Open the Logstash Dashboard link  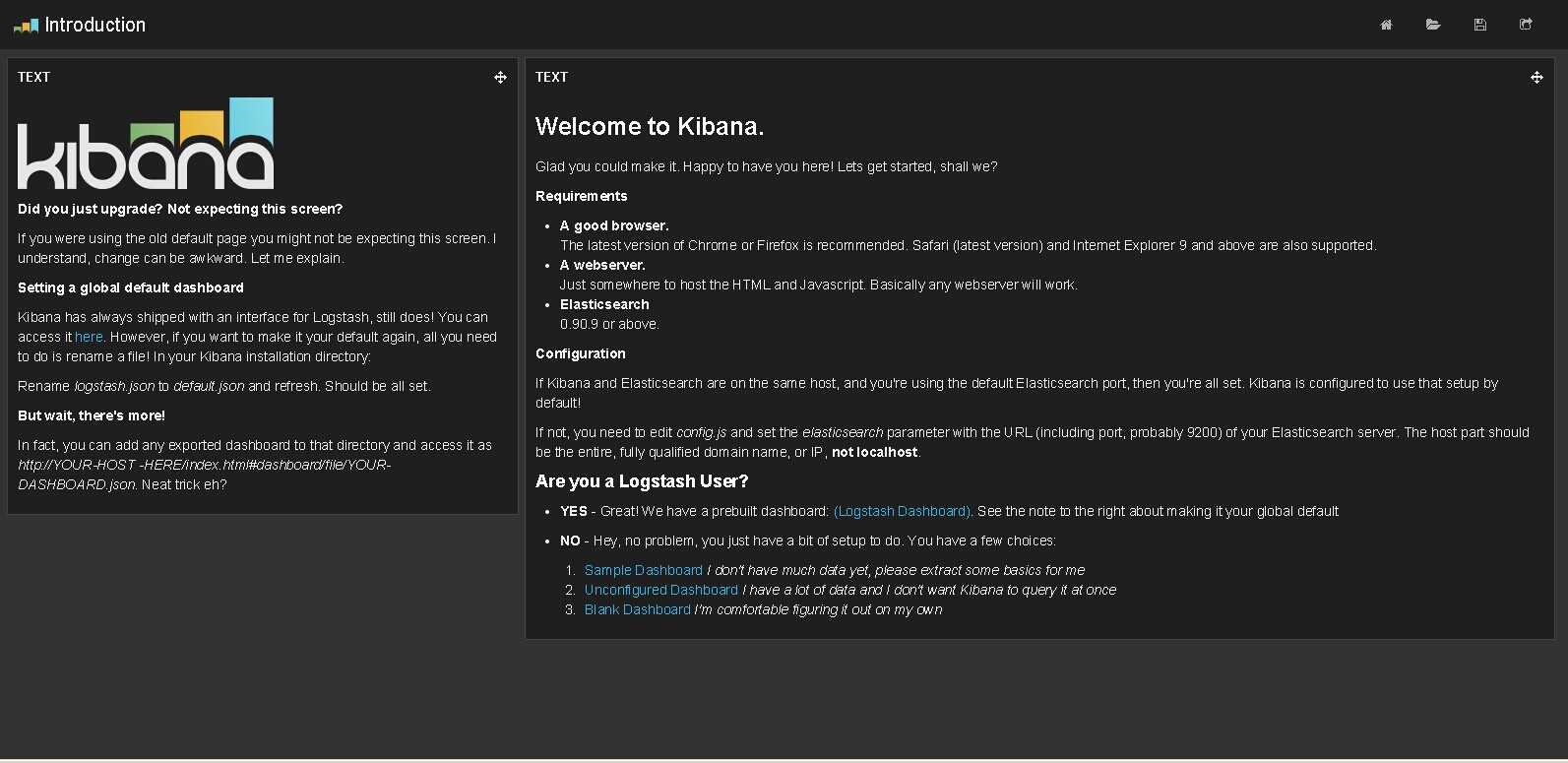[903, 511]
